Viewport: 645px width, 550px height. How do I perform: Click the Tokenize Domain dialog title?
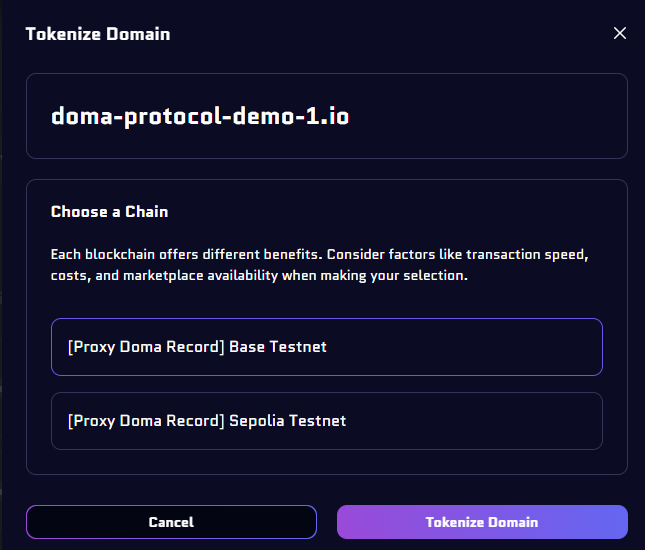(98, 34)
